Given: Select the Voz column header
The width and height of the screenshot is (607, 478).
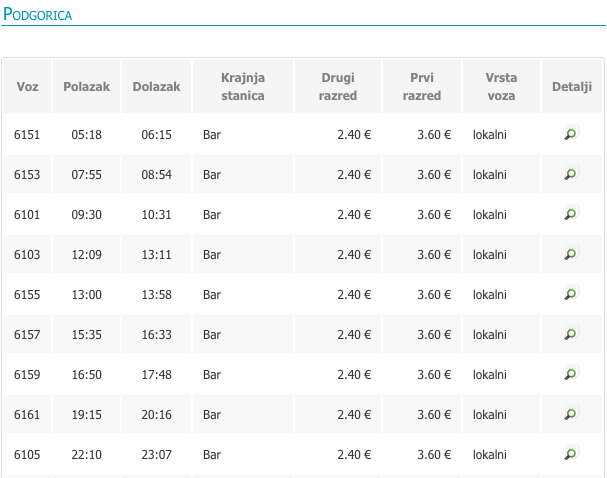Looking at the screenshot, I should pos(27,86).
